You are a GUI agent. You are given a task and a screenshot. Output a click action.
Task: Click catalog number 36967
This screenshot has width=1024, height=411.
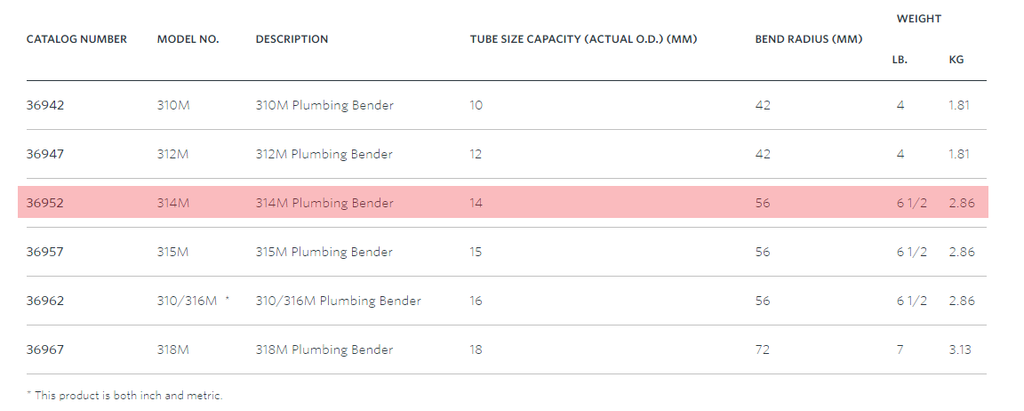pyautogui.click(x=45, y=350)
